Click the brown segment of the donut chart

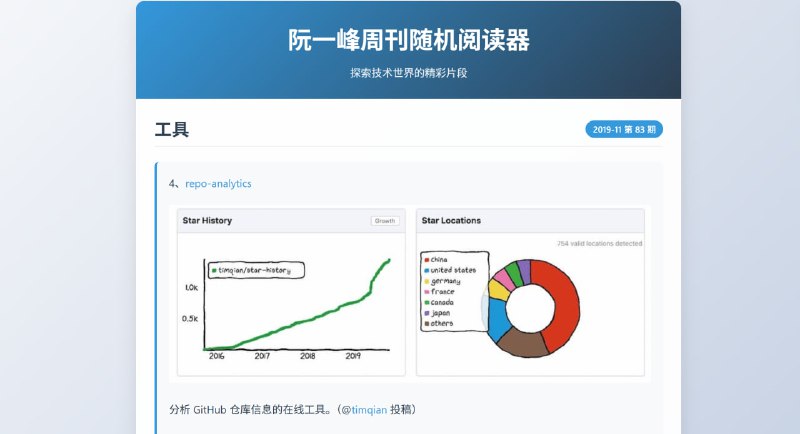524,343
